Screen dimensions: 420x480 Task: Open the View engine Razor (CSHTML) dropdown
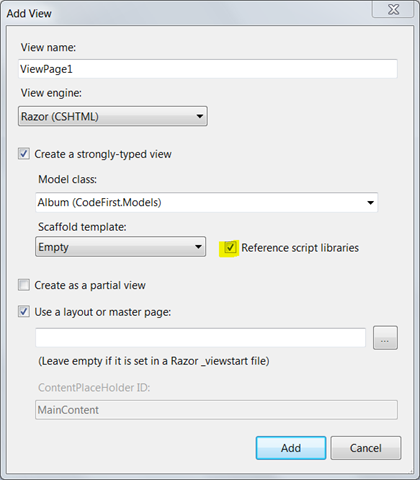pyautogui.click(x=113, y=116)
